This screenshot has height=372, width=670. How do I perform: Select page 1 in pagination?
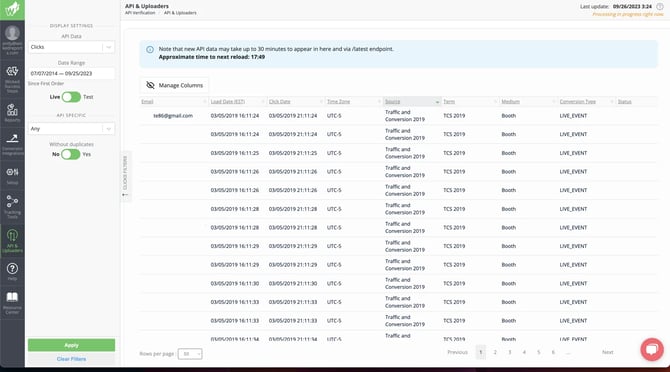click(x=481, y=352)
